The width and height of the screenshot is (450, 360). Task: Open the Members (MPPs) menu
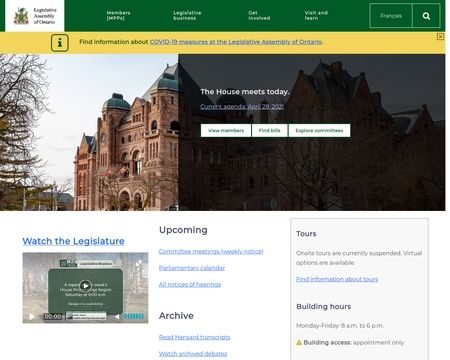pos(118,15)
